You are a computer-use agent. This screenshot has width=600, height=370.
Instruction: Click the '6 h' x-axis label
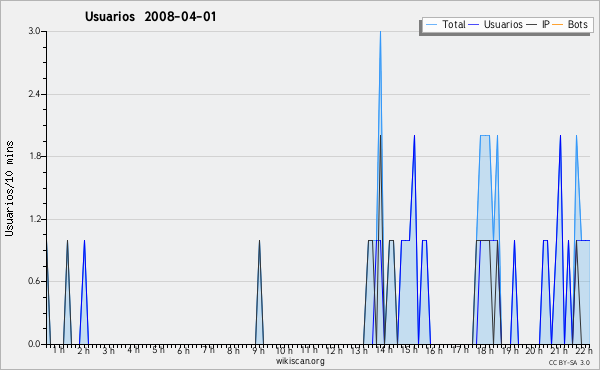[x=183, y=350]
